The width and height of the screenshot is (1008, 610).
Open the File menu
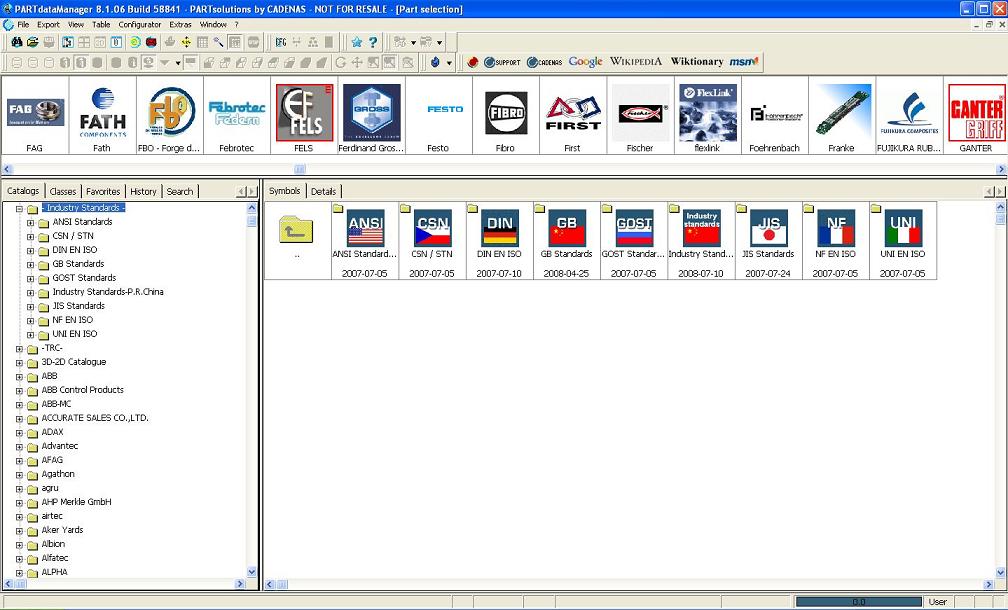click(x=23, y=24)
